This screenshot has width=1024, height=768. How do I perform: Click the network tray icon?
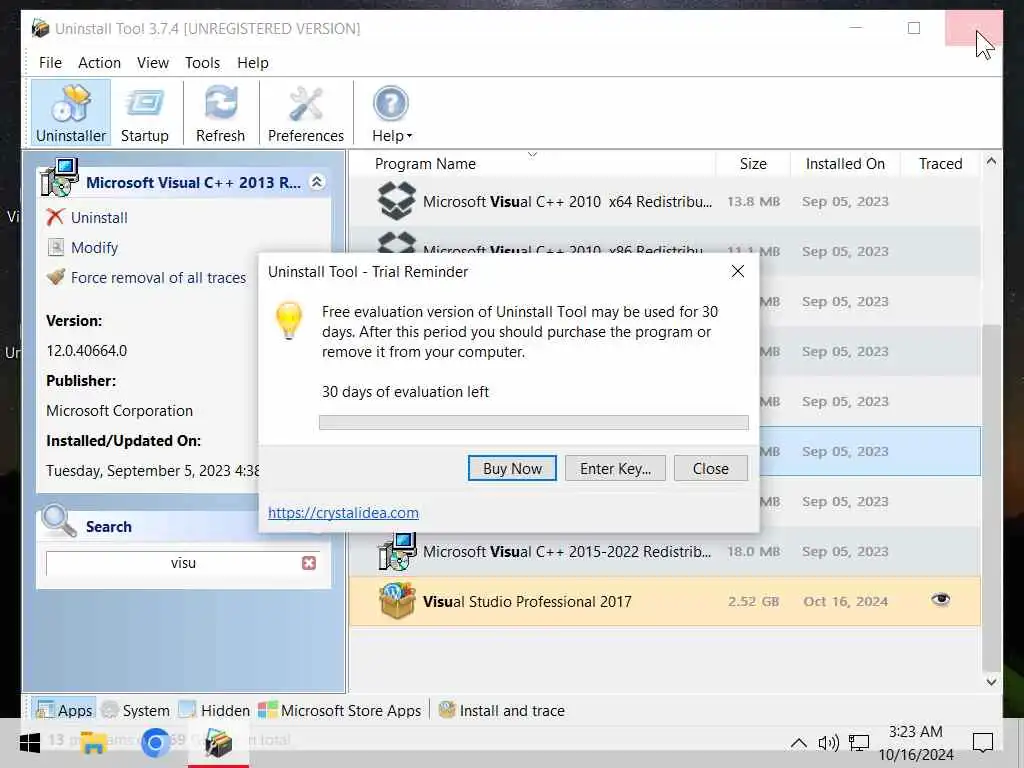pyautogui.click(x=859, y=743)
